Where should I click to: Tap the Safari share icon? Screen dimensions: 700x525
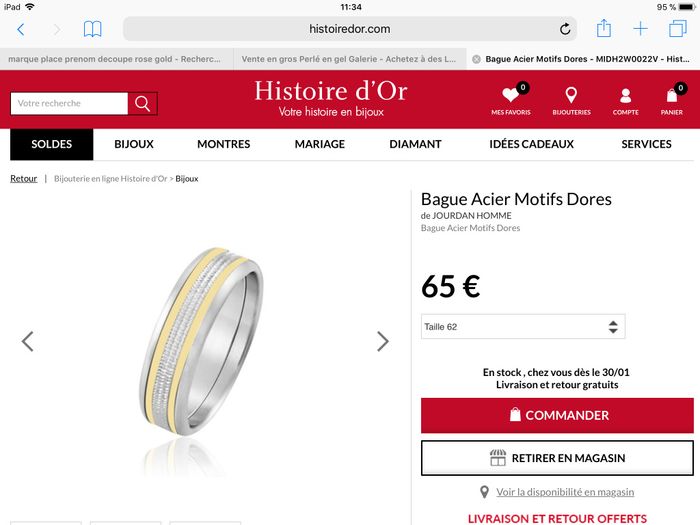(604, 29)
